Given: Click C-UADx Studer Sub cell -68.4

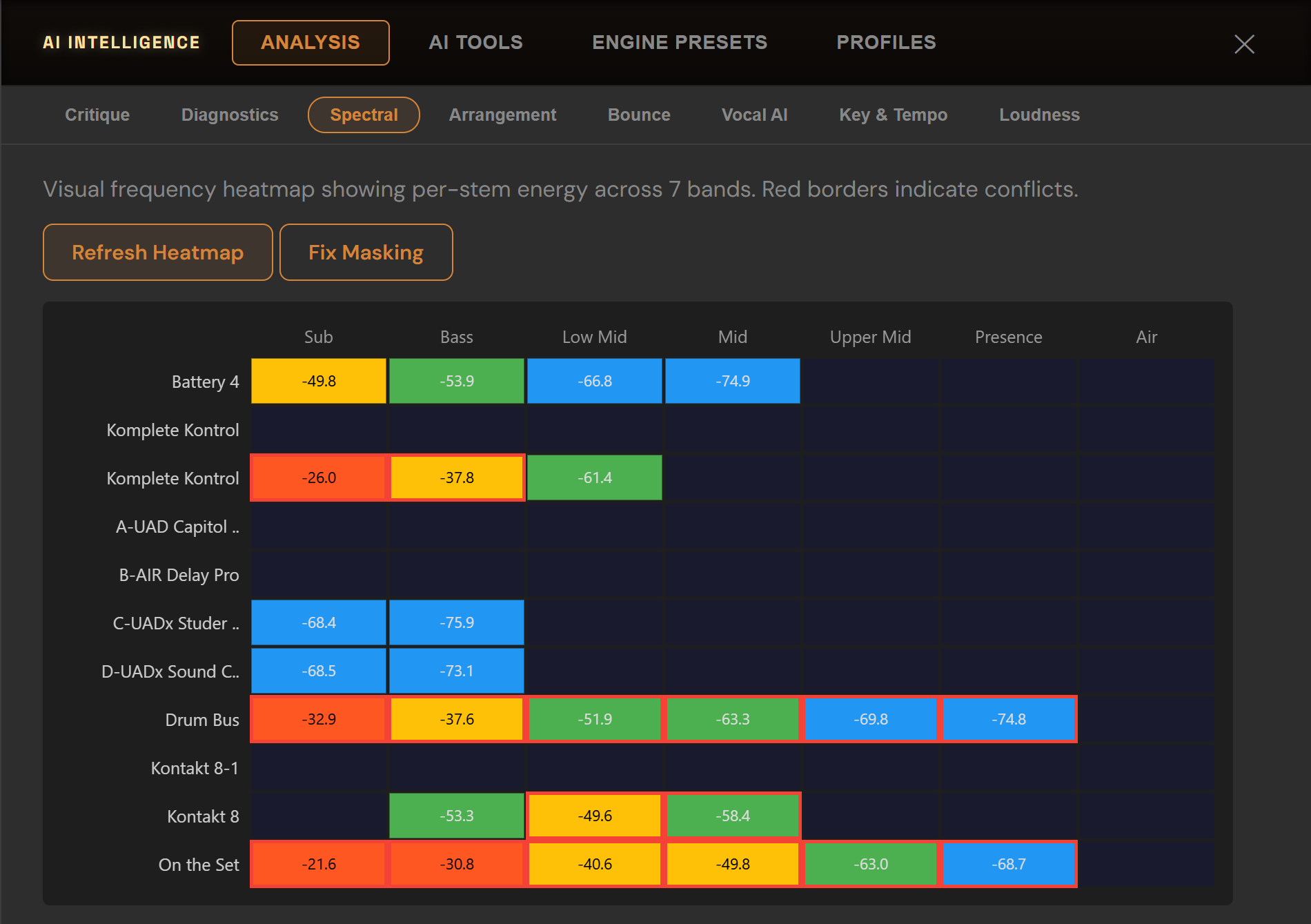Looking at the screenshot, I should 319,622.
